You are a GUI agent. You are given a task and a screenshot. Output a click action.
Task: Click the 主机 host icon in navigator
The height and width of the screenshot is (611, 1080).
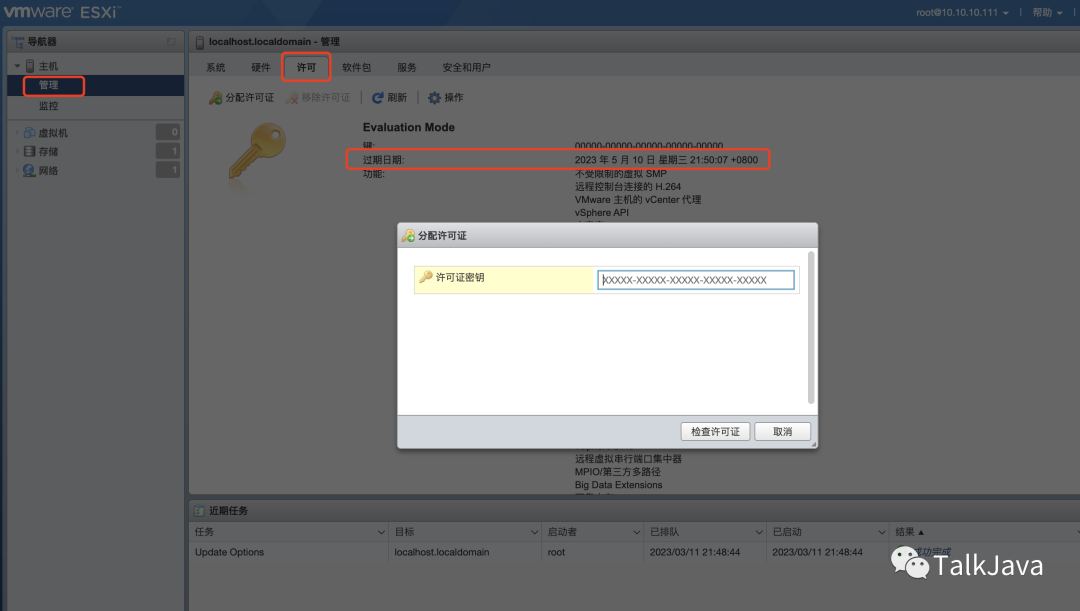[32, 66]
